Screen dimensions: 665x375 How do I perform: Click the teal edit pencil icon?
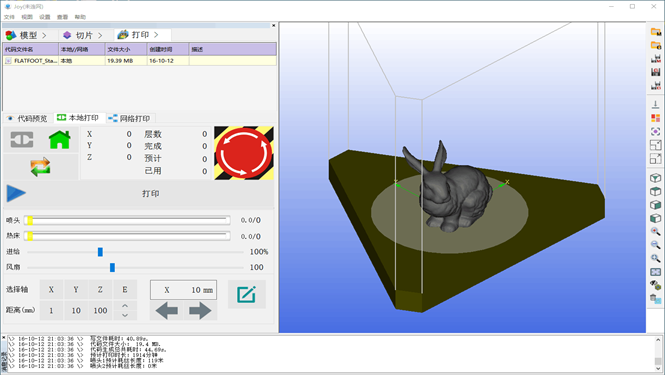point(246,294)
